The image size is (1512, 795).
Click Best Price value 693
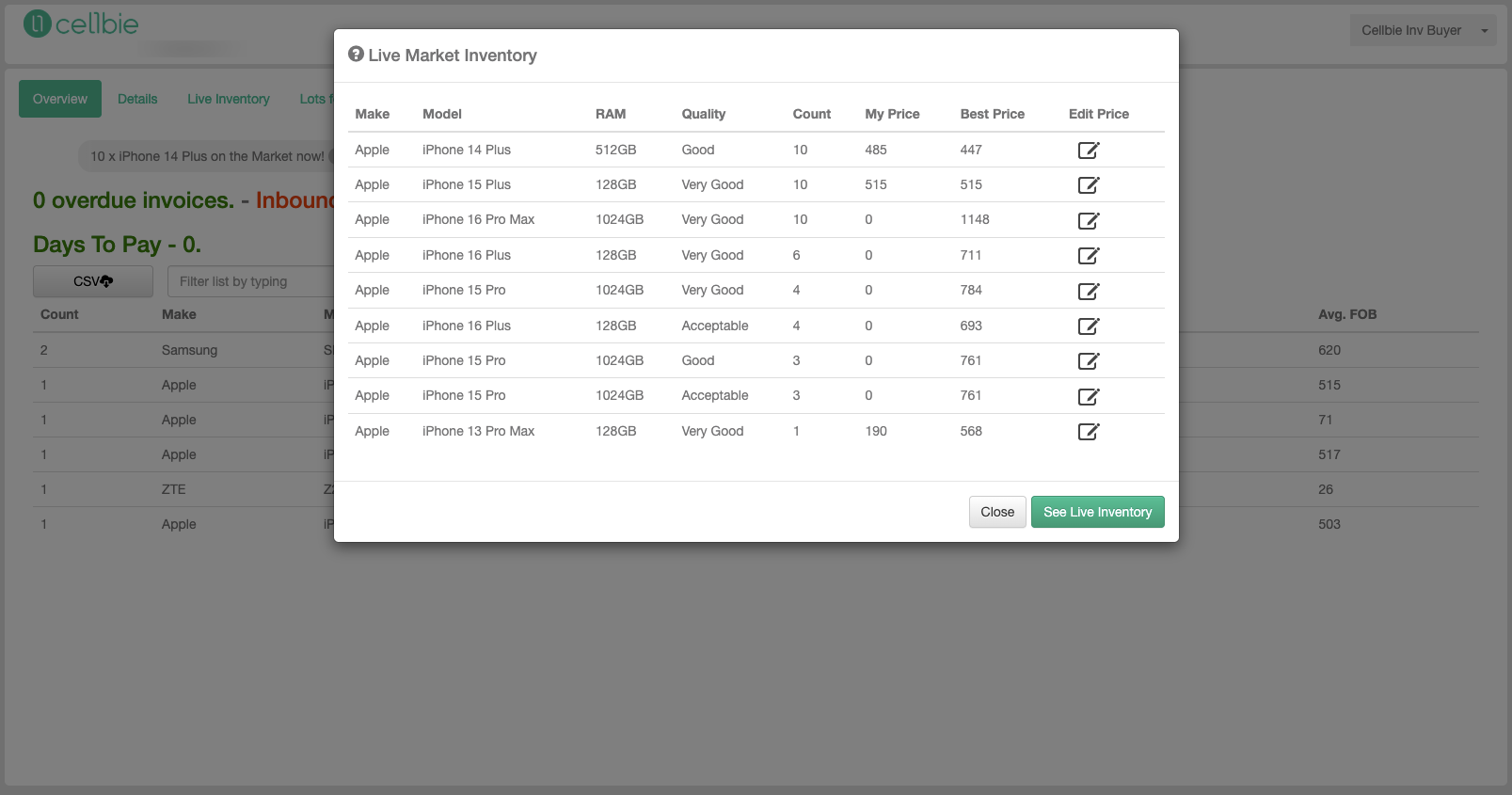click(x=970, y=326)
